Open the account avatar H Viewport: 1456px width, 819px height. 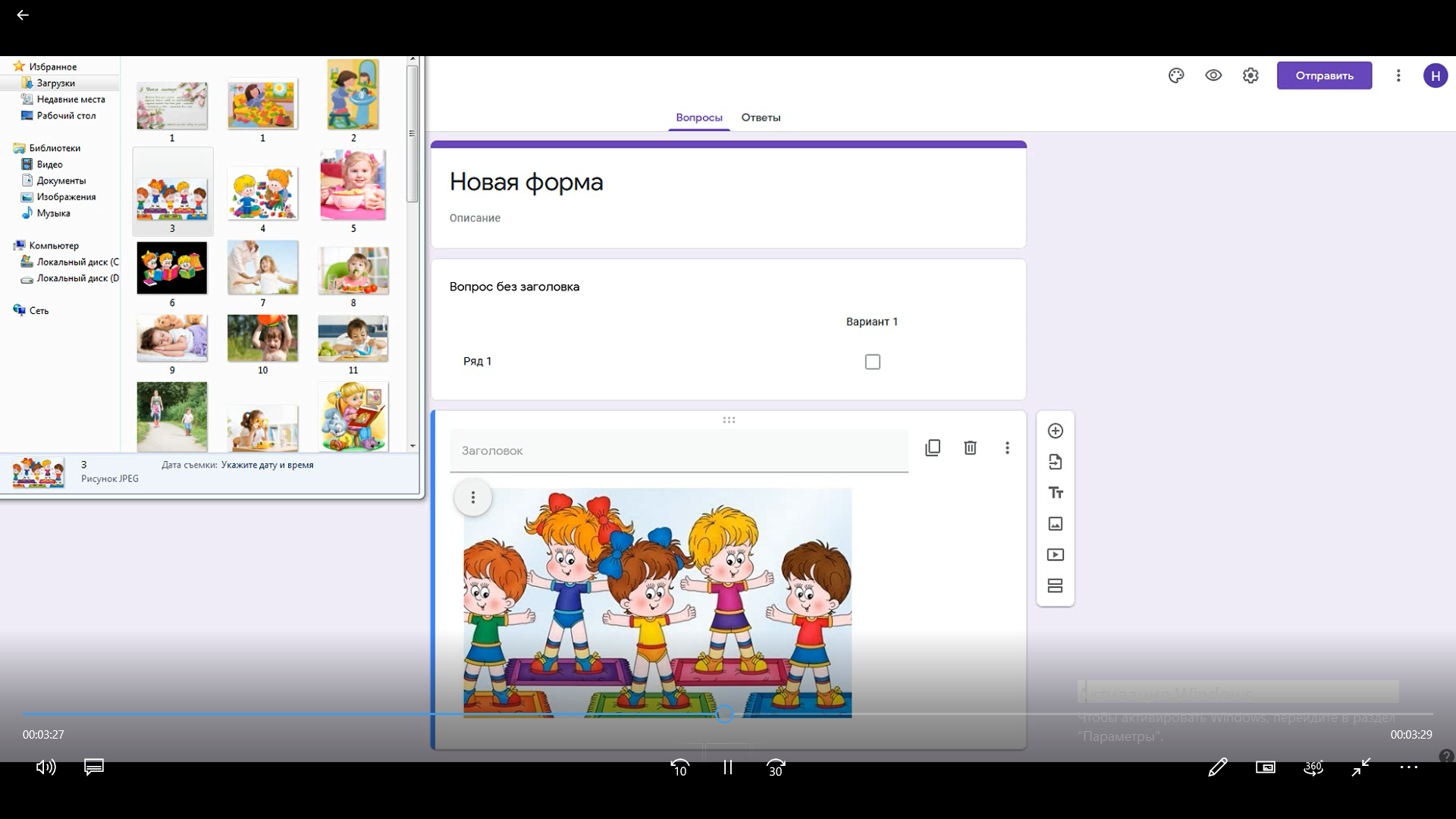[1435, 76]
